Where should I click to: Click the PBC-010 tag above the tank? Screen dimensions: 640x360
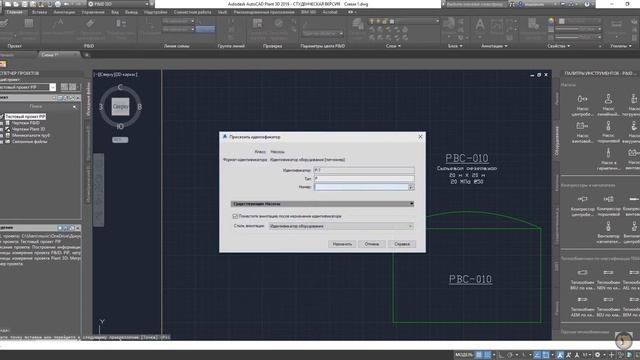tap(467, 158)
